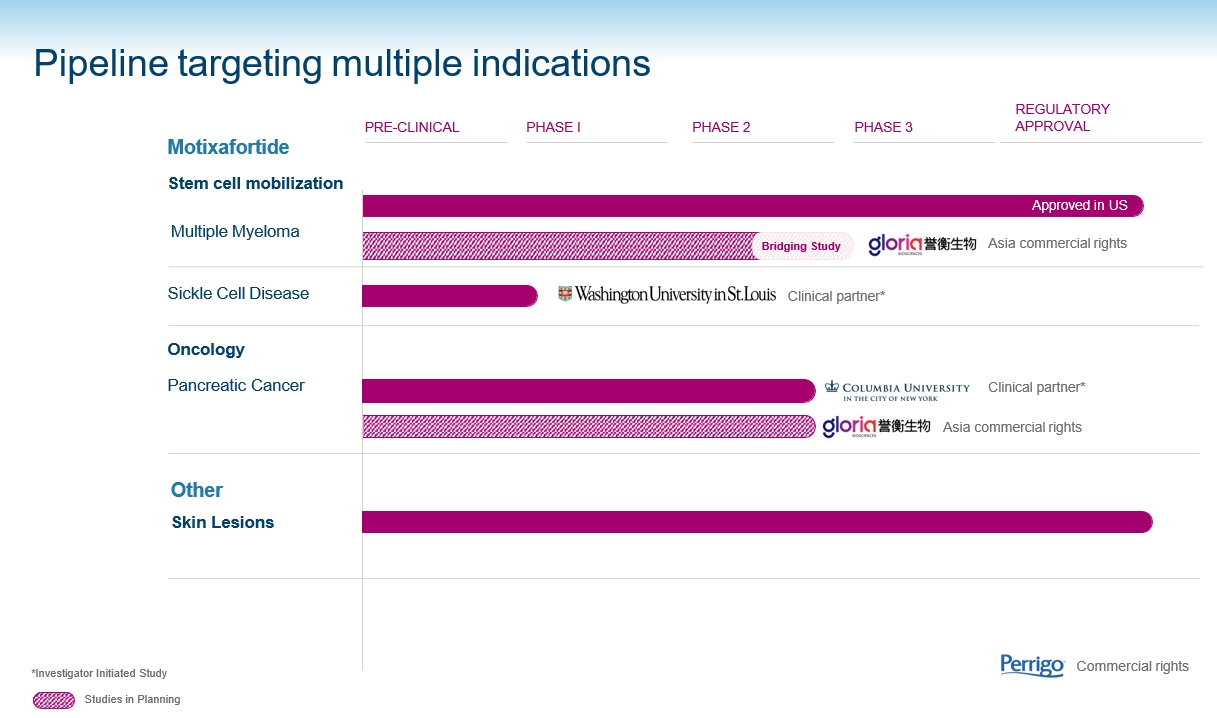The width and height of the screenshot is (1217, 718).
Task: Select the Bridging Study label
Action: coord(801,246)
